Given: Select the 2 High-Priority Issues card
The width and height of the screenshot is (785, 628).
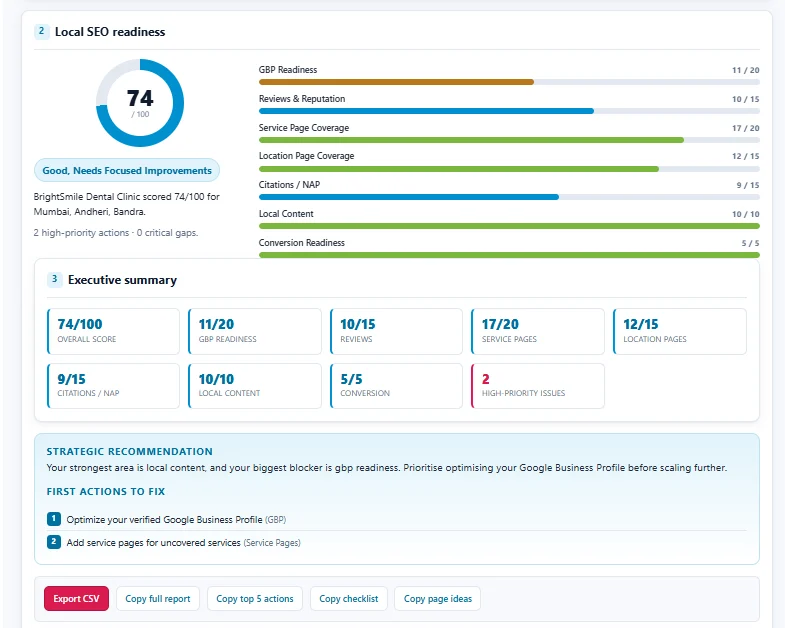Looking at the screenshot, I should point(538,386).
